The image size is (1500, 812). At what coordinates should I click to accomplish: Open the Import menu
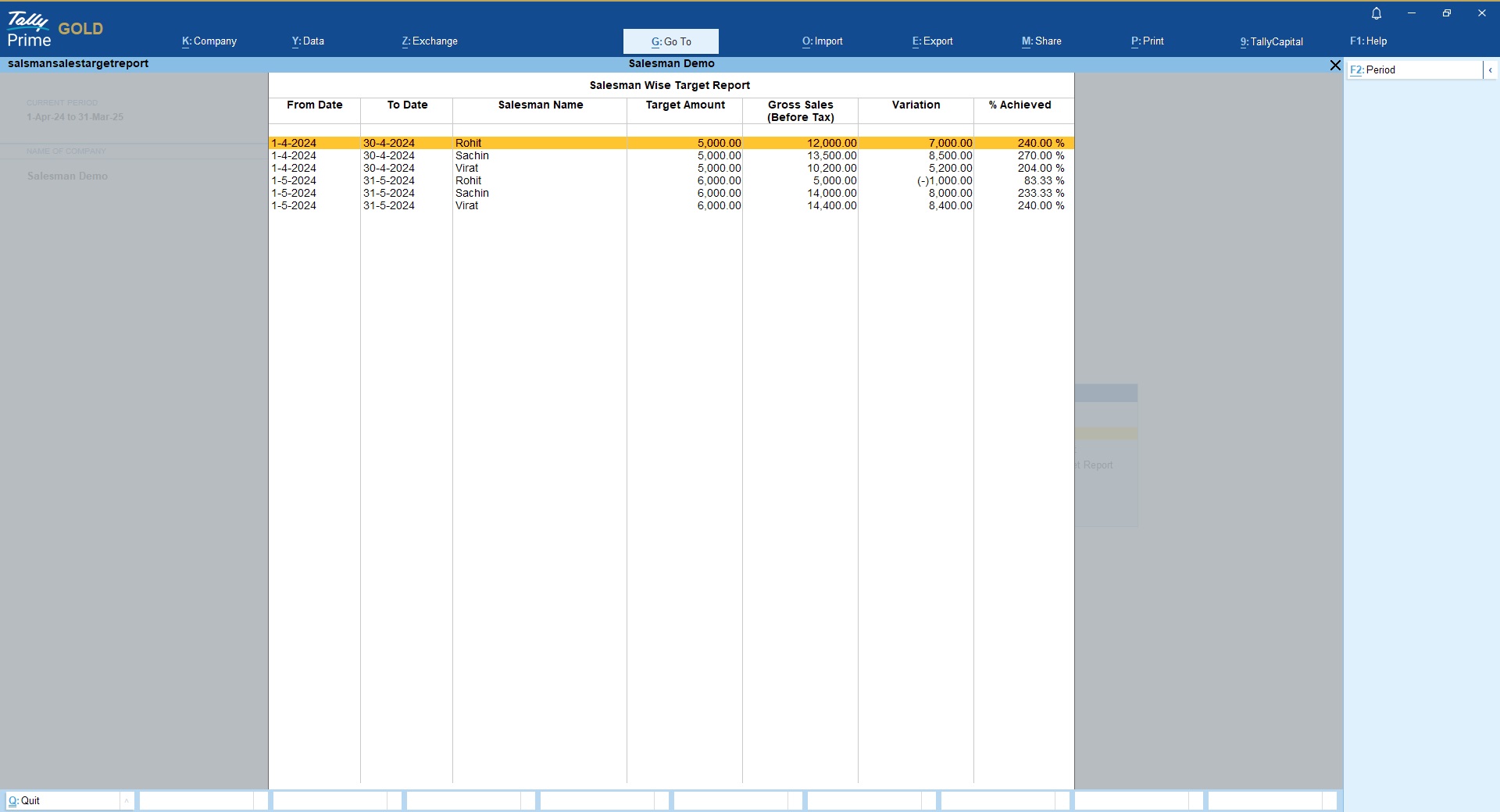point(822,41)
